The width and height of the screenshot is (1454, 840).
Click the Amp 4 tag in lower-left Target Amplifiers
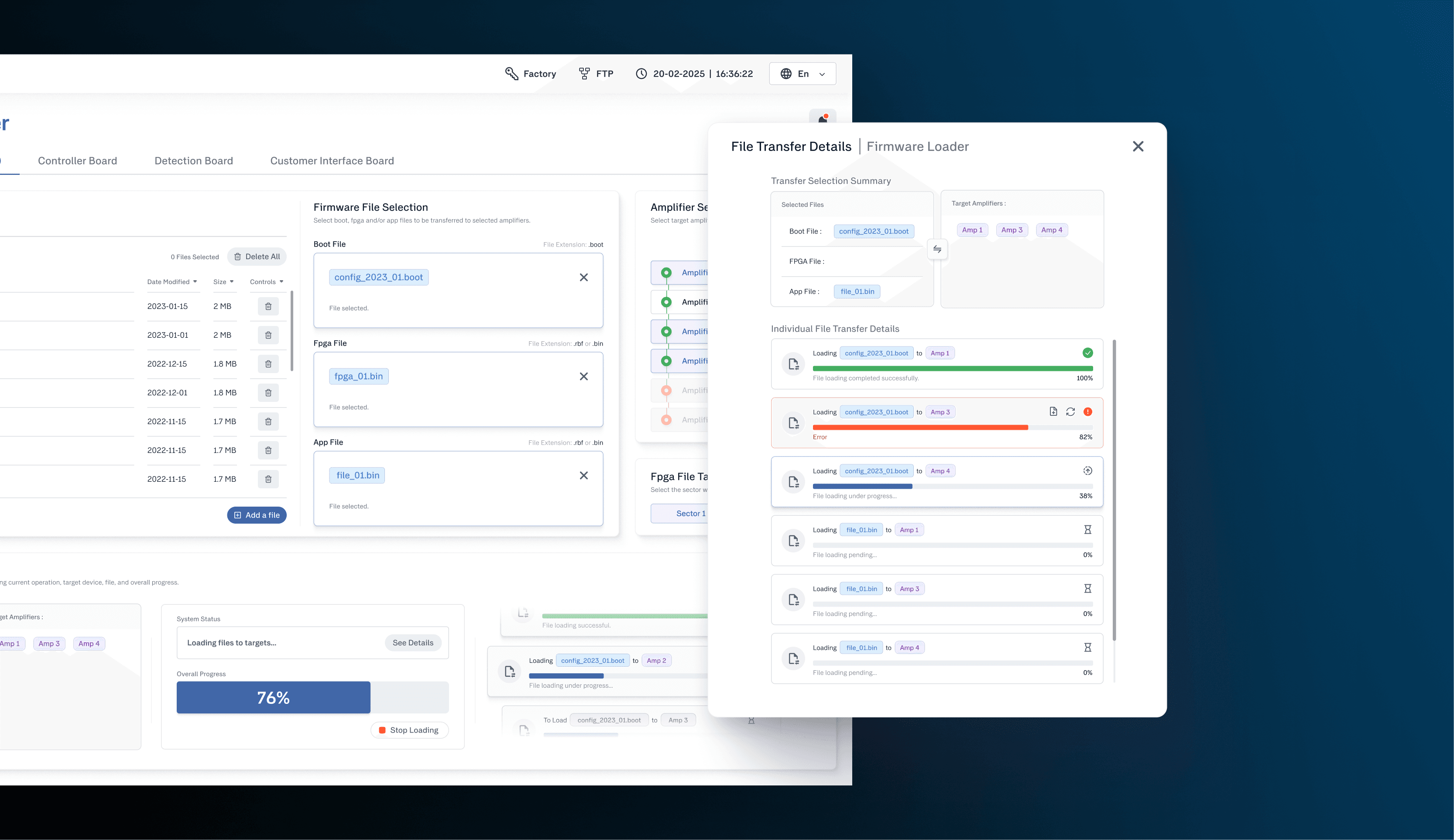[x=89, y=644]
